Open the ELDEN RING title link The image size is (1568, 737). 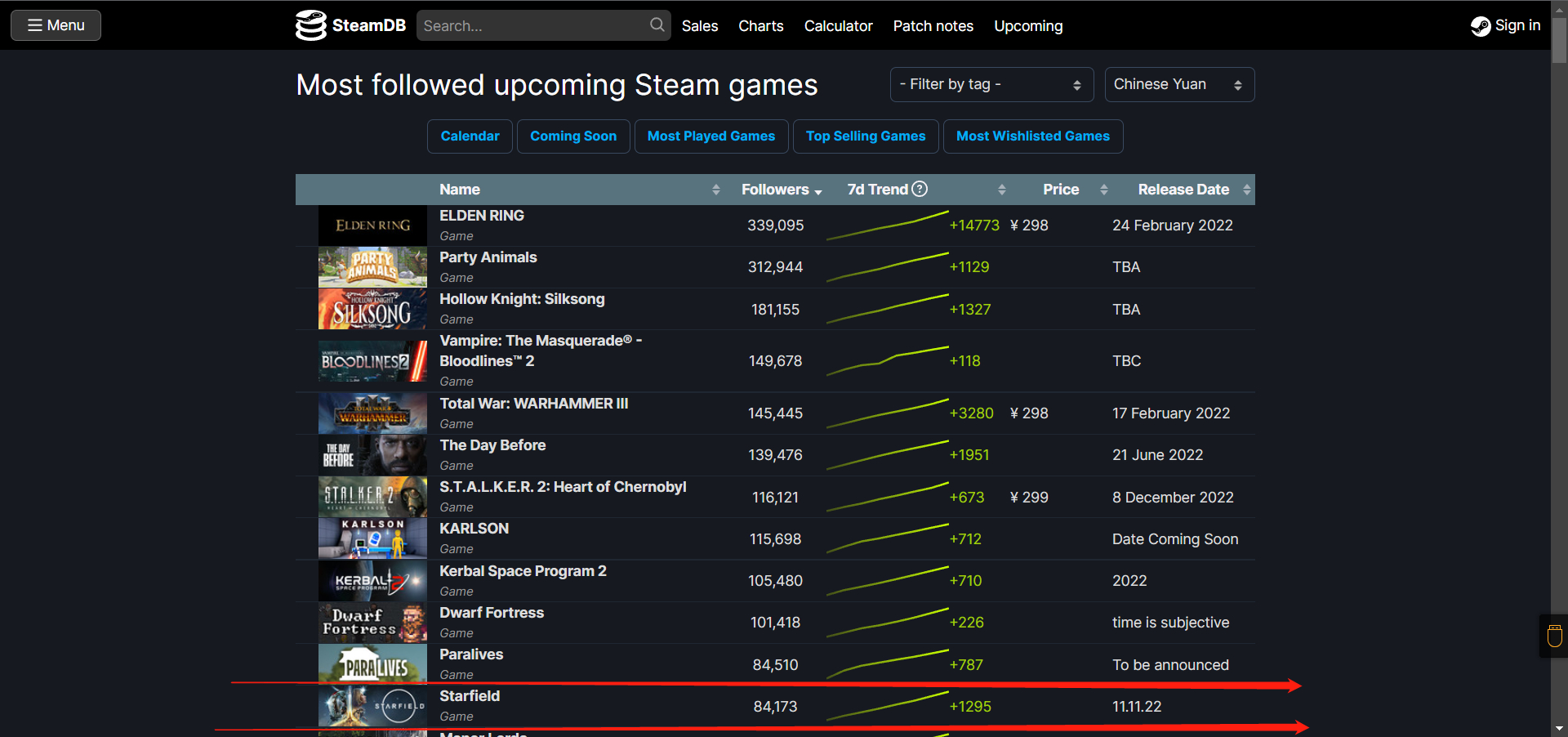coord(482,216)
